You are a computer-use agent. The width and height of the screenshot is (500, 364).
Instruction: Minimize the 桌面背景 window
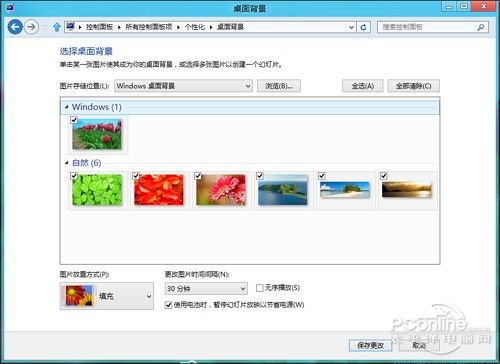(449, 6)
